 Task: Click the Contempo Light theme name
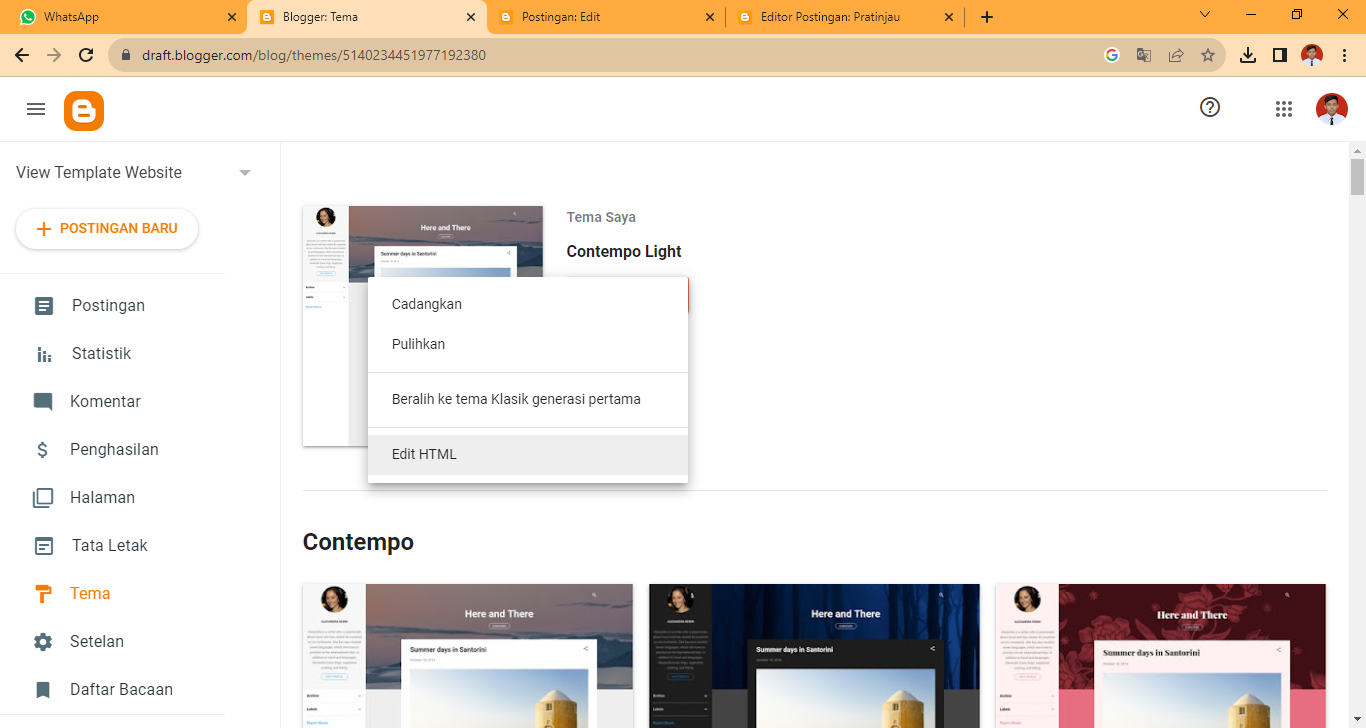pos(624,252)
